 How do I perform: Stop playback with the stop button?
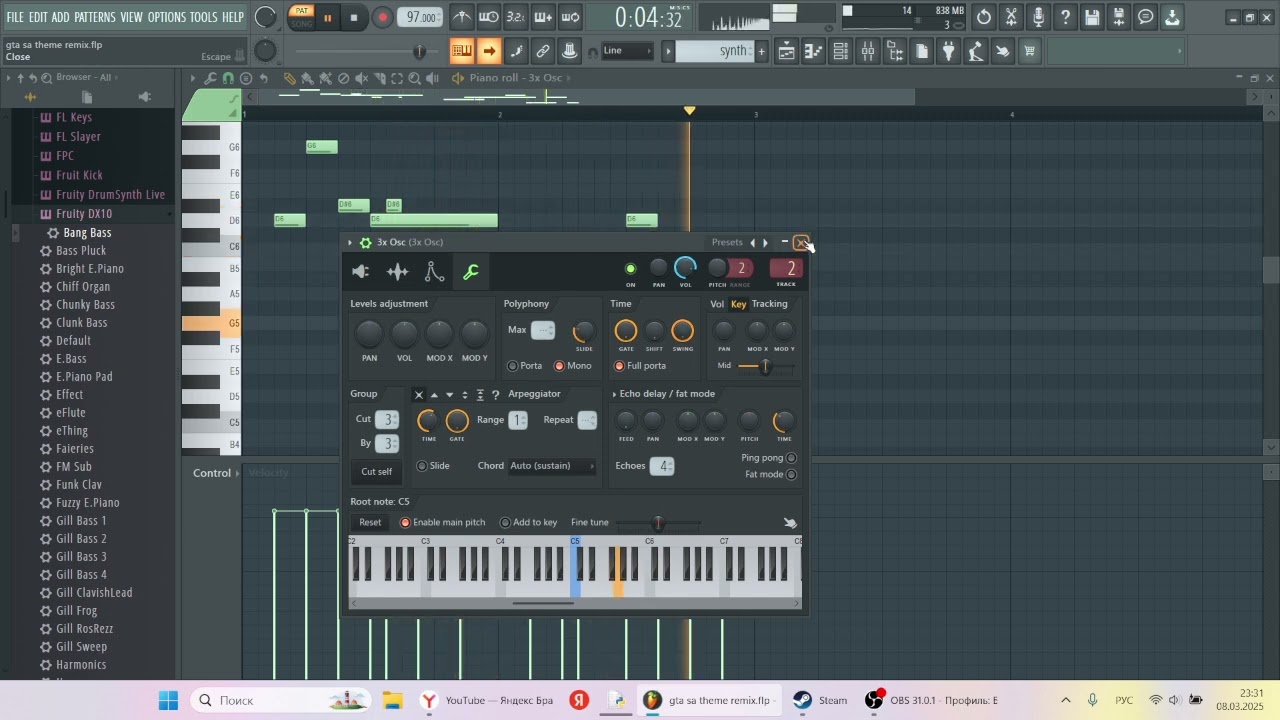(354, 18)
